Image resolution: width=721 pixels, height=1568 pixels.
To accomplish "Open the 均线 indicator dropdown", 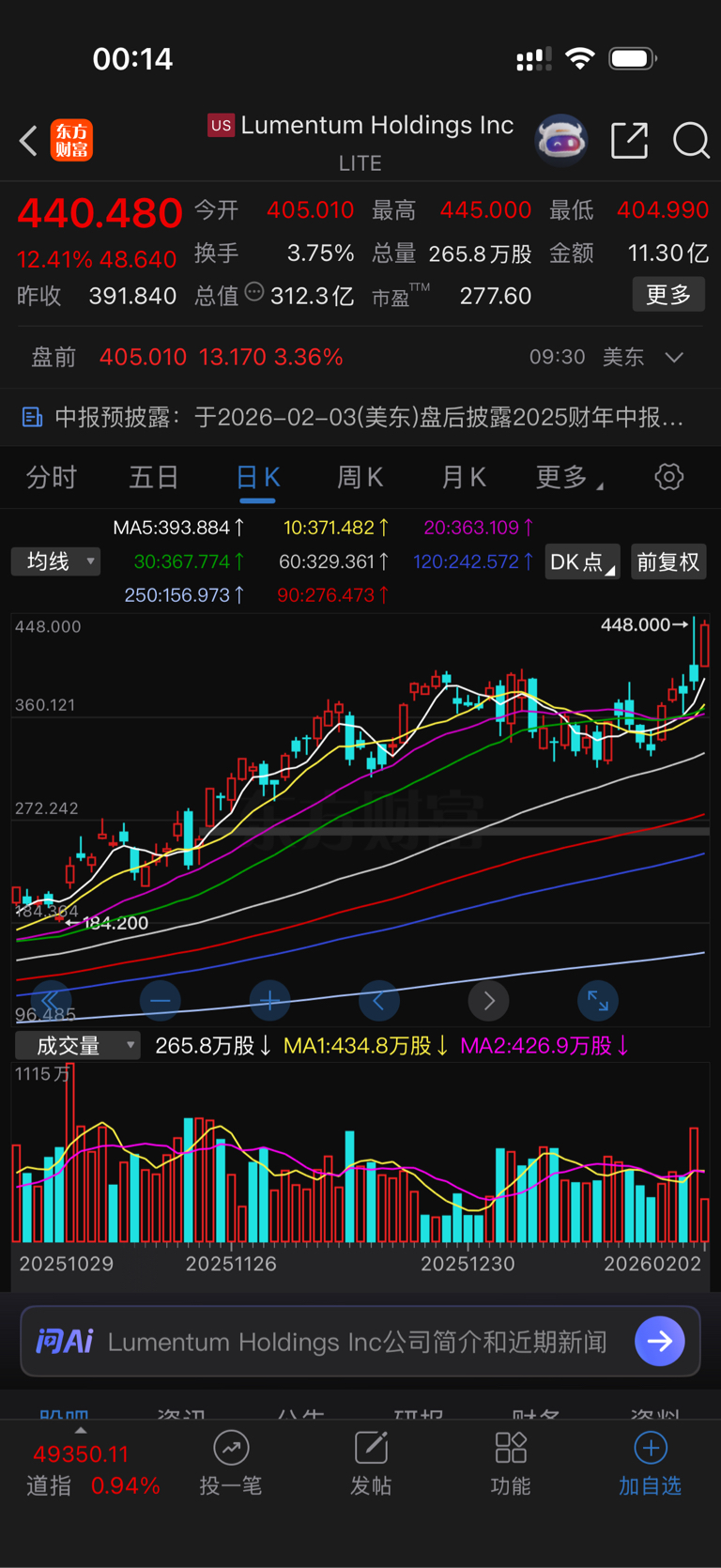I will [x=56, y=561].
